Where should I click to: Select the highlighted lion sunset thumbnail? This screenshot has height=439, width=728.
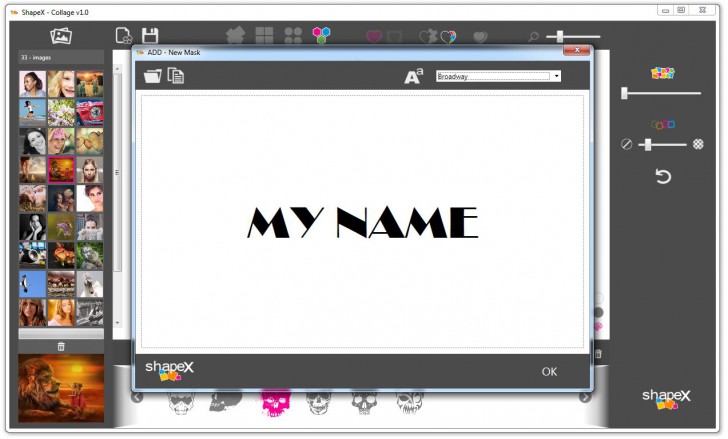point(61,170)
